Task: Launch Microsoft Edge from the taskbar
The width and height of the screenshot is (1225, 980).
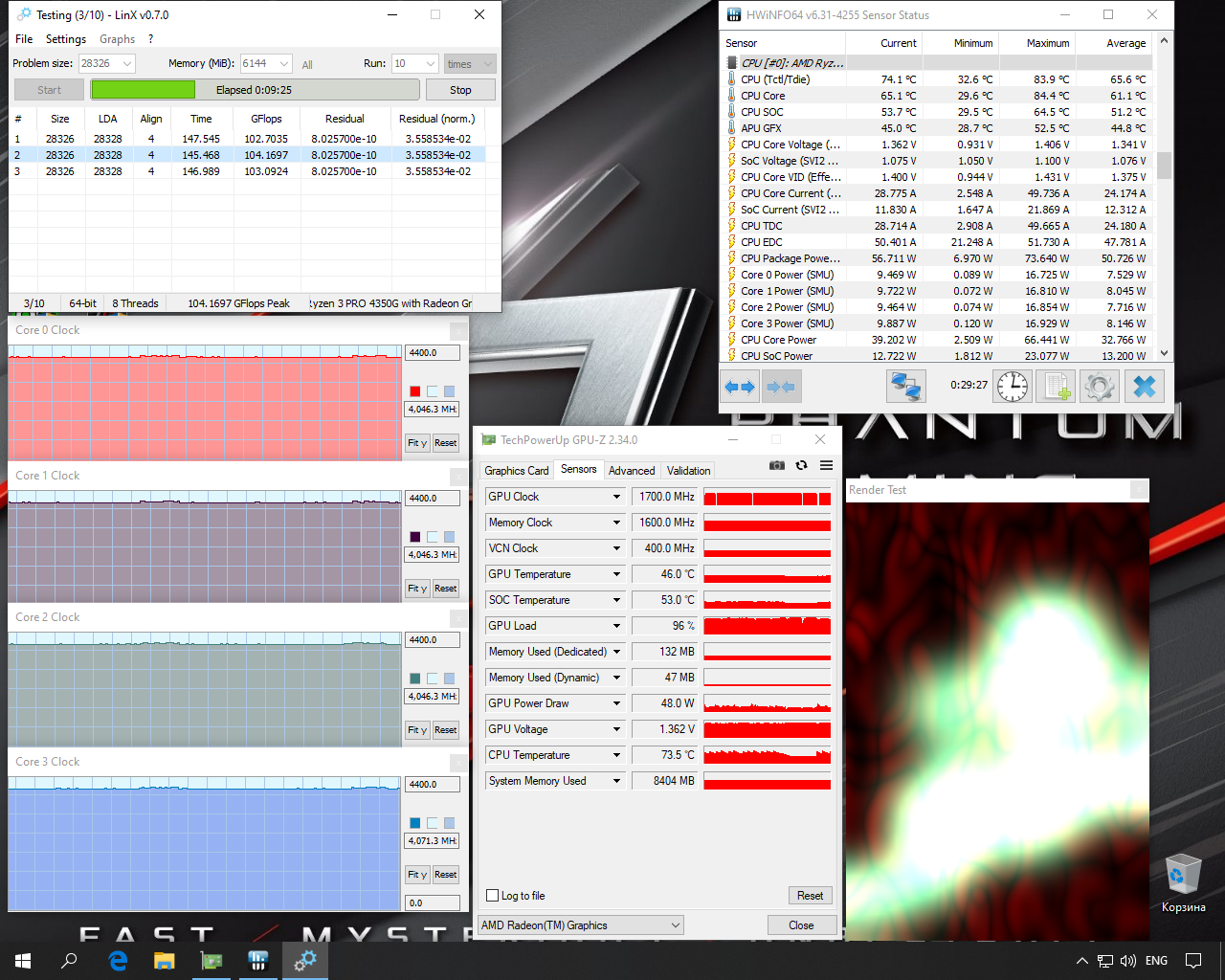Action: [118, 961]
